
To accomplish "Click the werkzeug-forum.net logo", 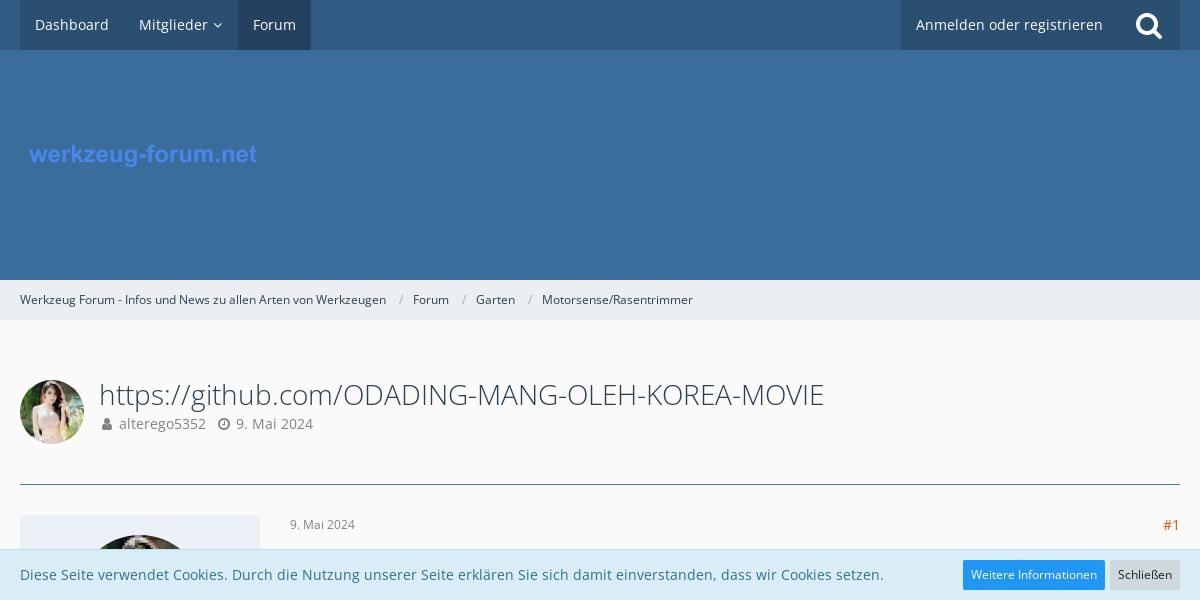I will pos(143,155).
